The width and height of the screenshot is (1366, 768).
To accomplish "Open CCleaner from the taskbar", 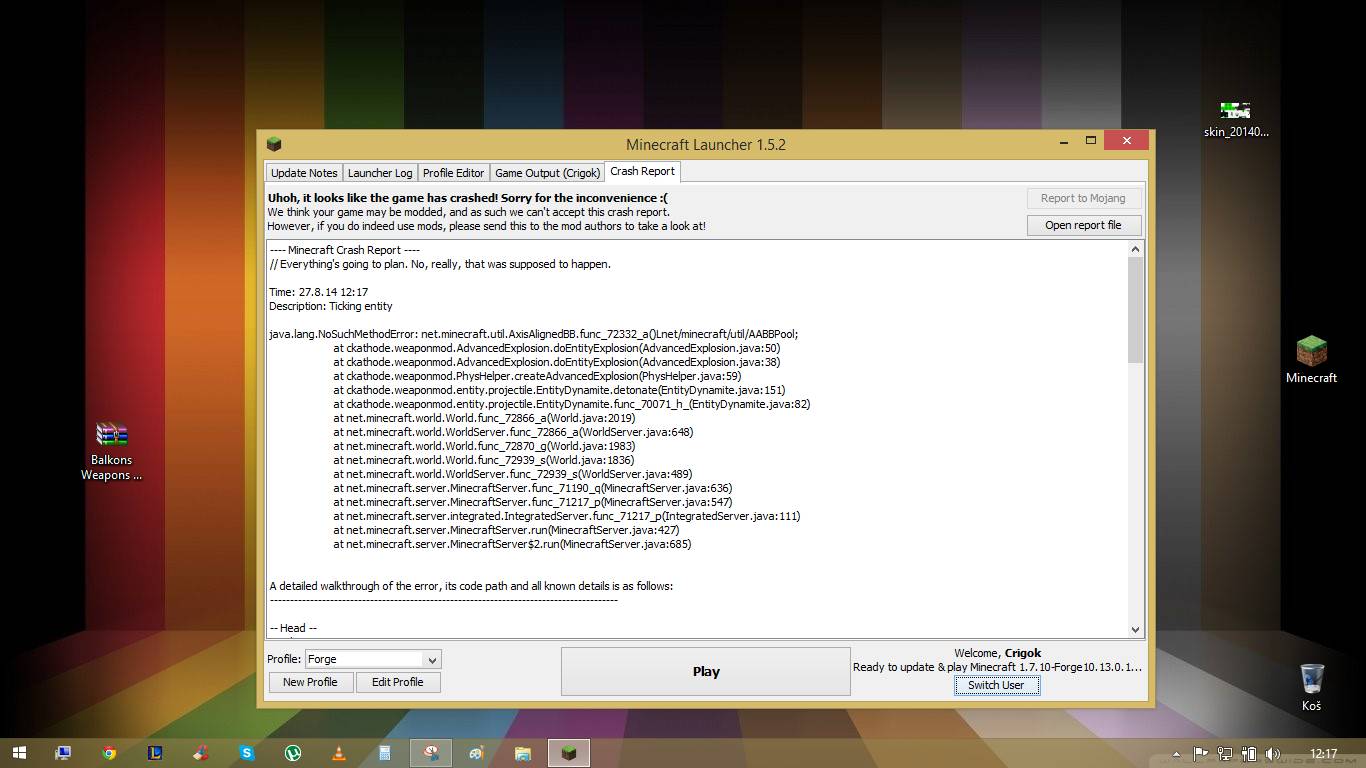I will pyautogui.click(x=201, y=753).
